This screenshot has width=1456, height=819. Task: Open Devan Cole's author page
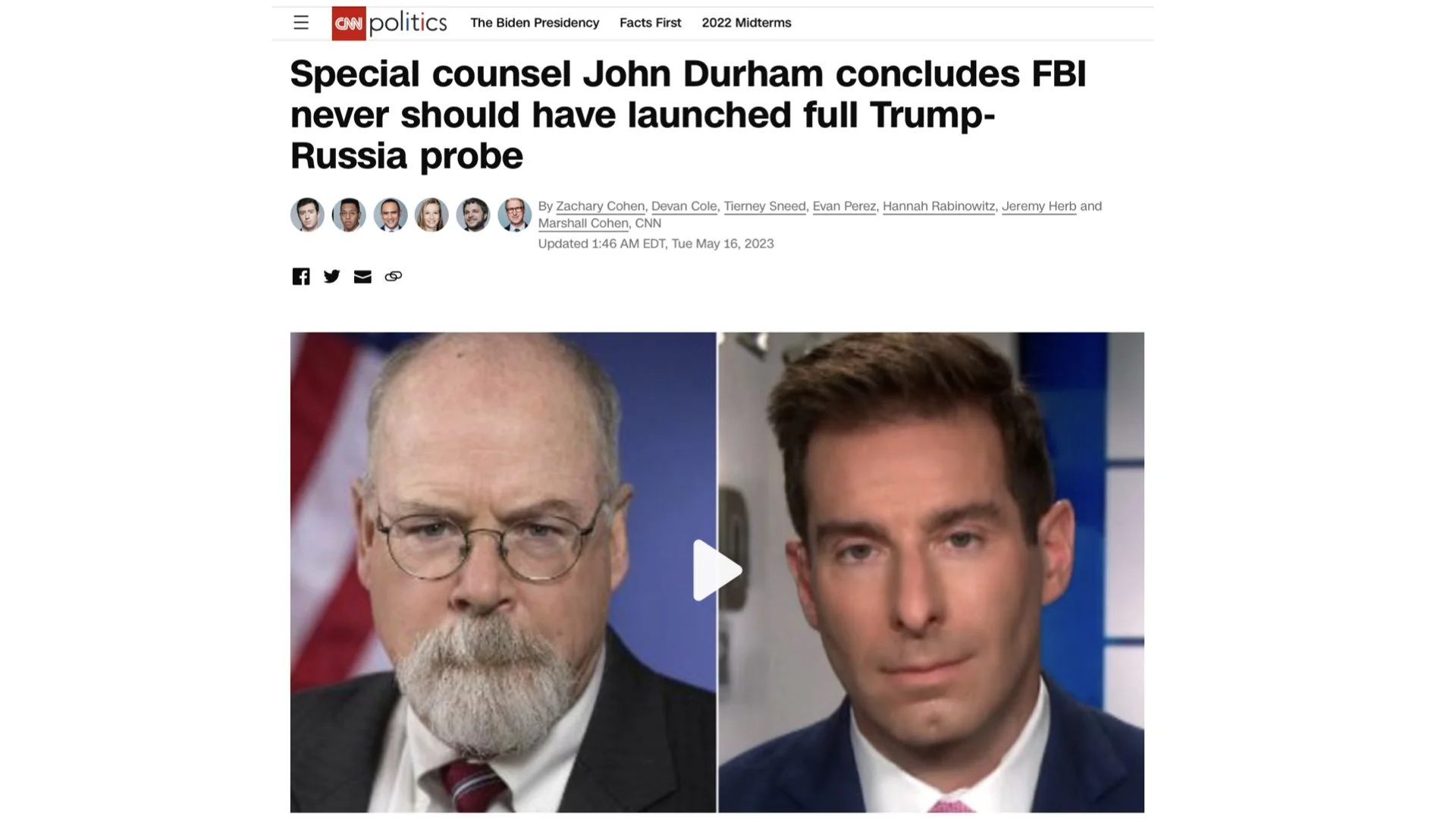click(683, 206)
